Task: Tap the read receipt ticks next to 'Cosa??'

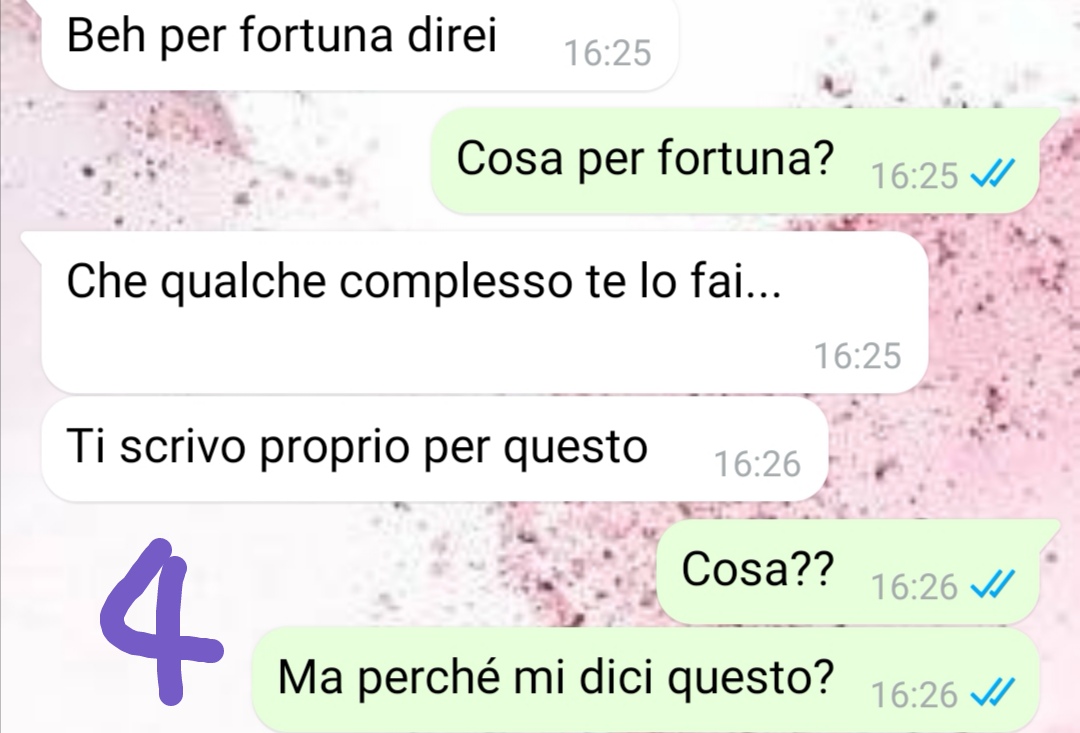Action: click(x=993, y=585)
